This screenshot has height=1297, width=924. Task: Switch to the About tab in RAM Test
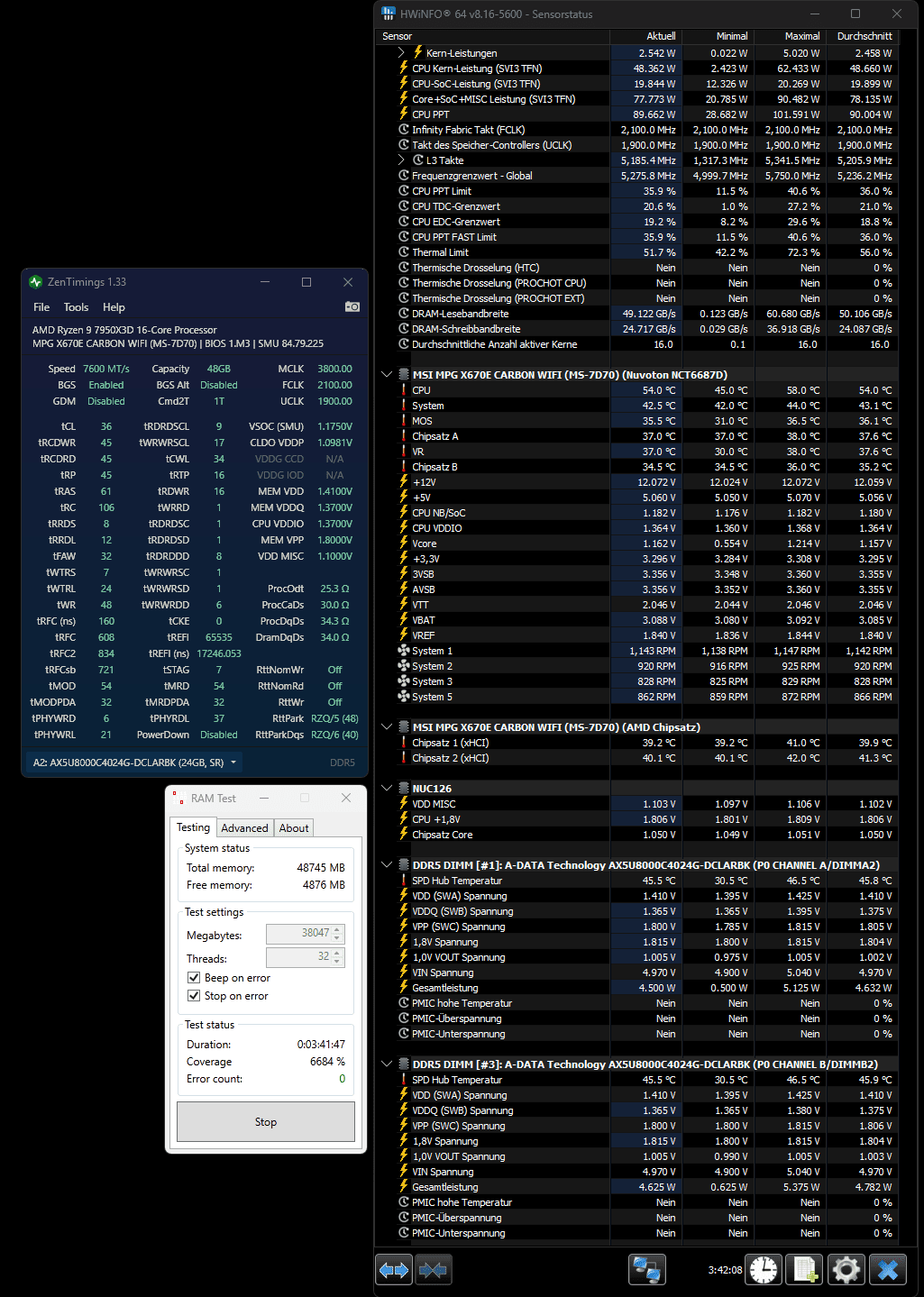pos(294,828)
